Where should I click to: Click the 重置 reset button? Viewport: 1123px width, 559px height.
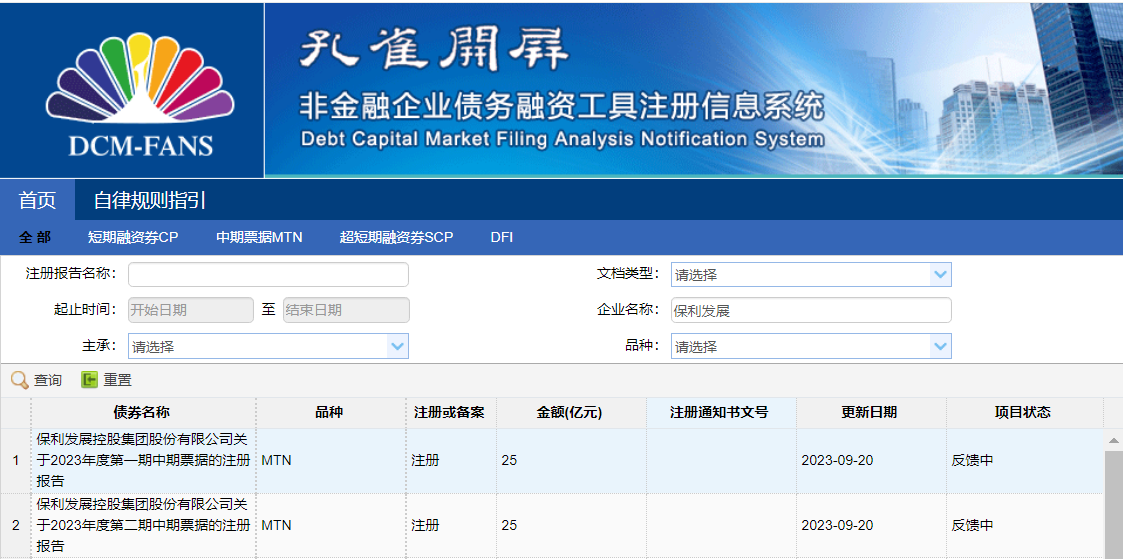click(x=107, y=380)
